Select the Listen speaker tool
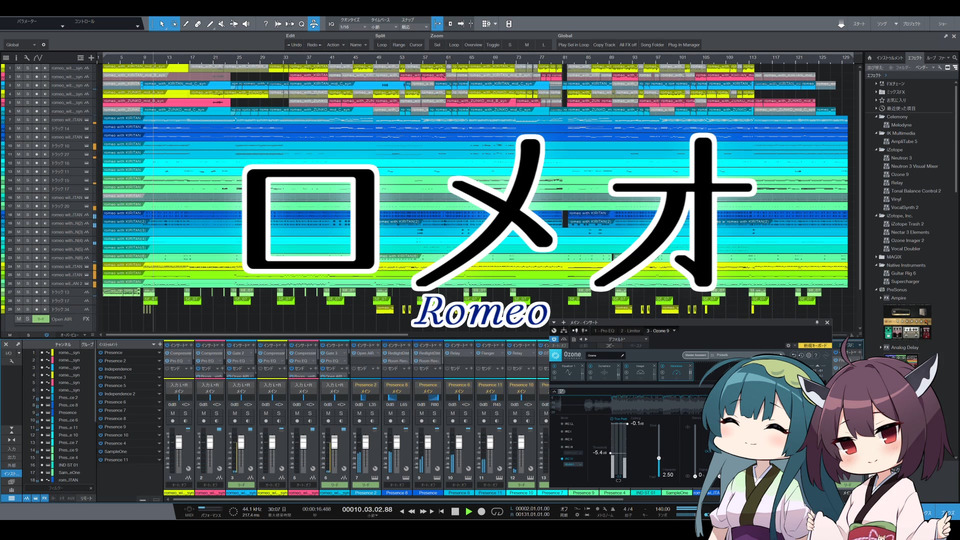Screen dimensions: 960x540 point(246,24)
